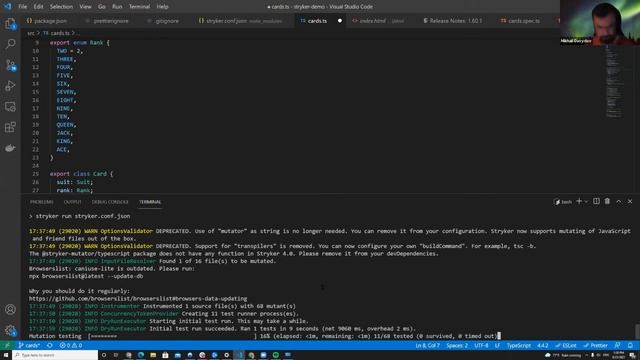Open the Run and Debug view

pyautogui.click(x=10, y=86)
